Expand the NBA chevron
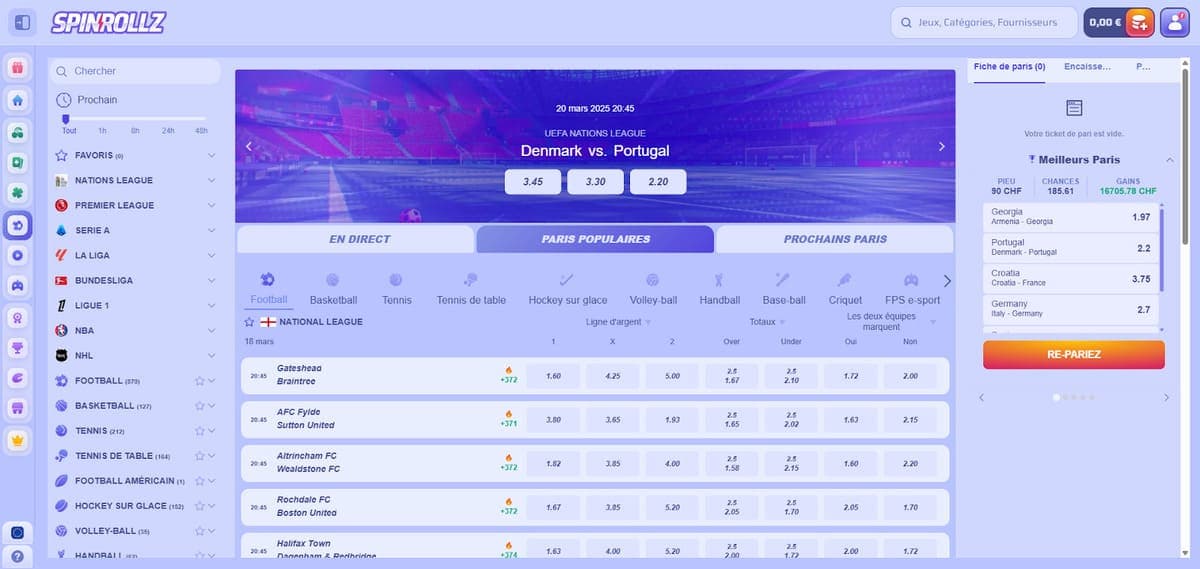1200x569 pixels. [212, 331]
